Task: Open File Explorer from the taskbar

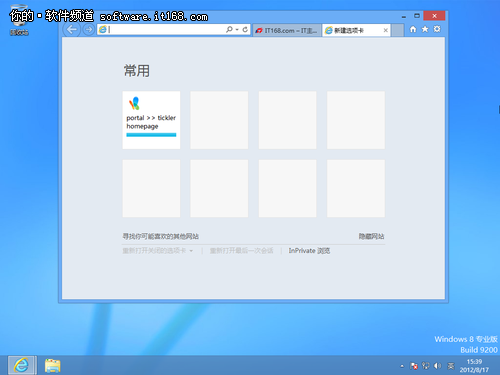Action: [x=53, y=365]
